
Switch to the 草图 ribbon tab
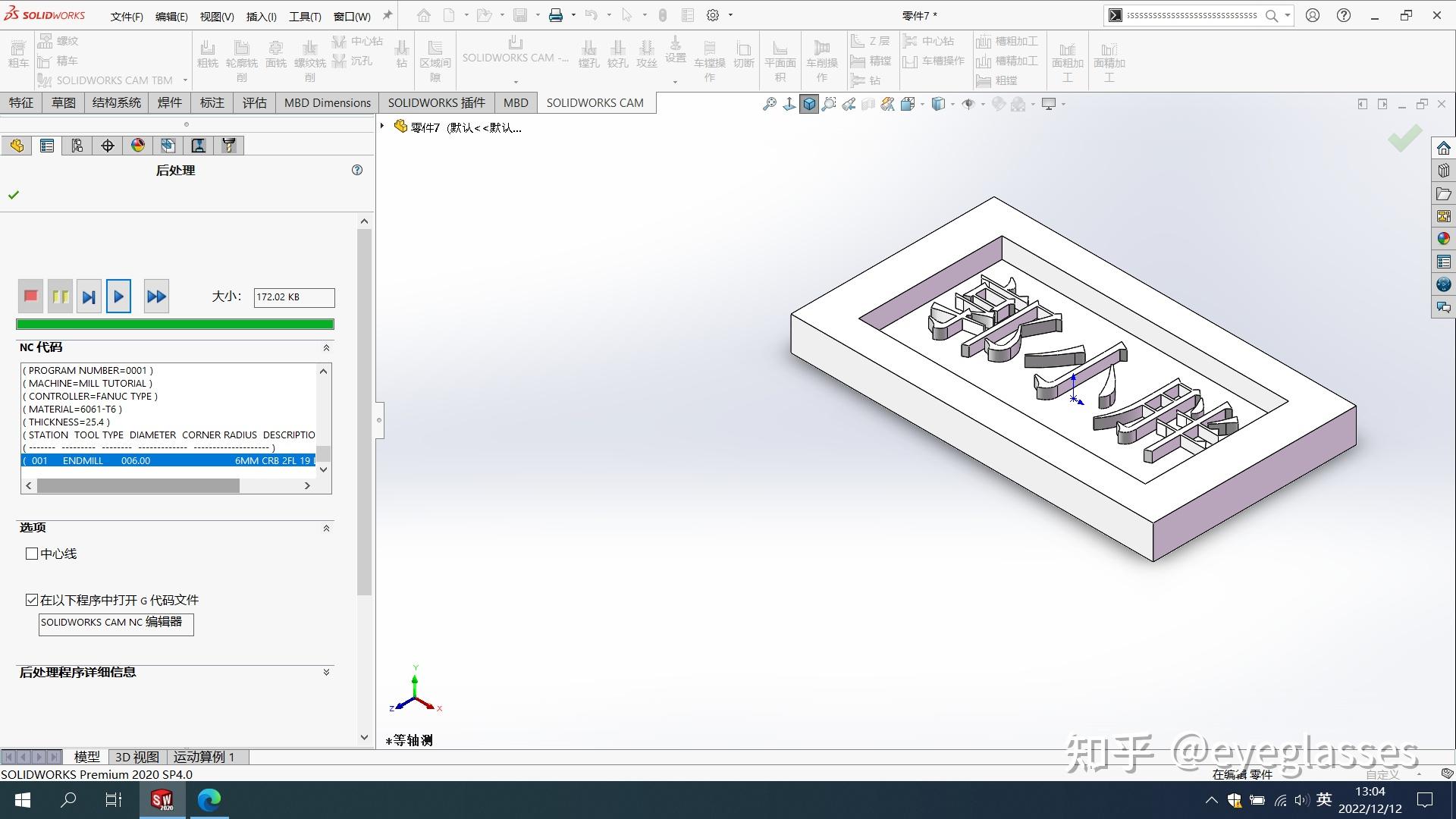click(x=63, y=102)
